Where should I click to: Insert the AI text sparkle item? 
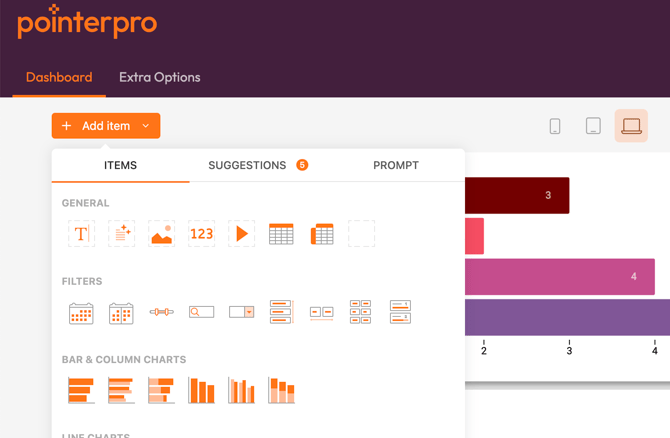(121, 233)
